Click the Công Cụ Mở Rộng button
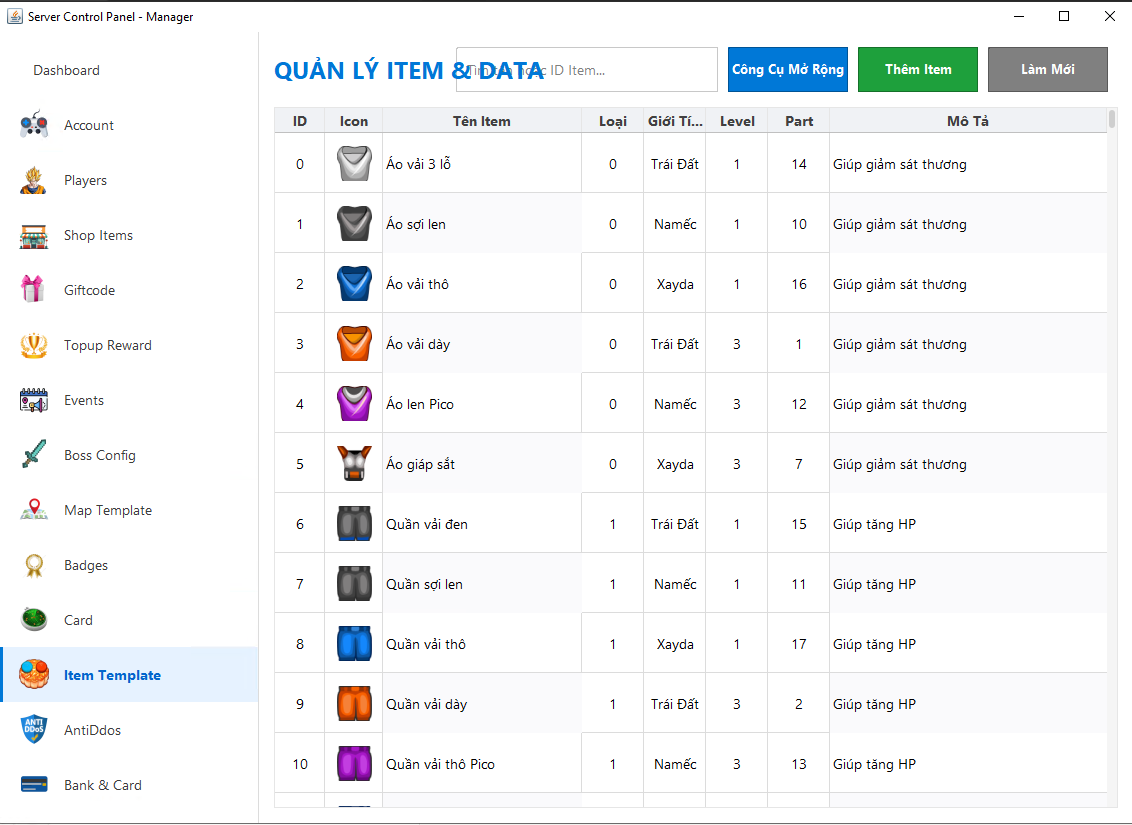This screenshot has width=1132, height=825. pos(788,69)
